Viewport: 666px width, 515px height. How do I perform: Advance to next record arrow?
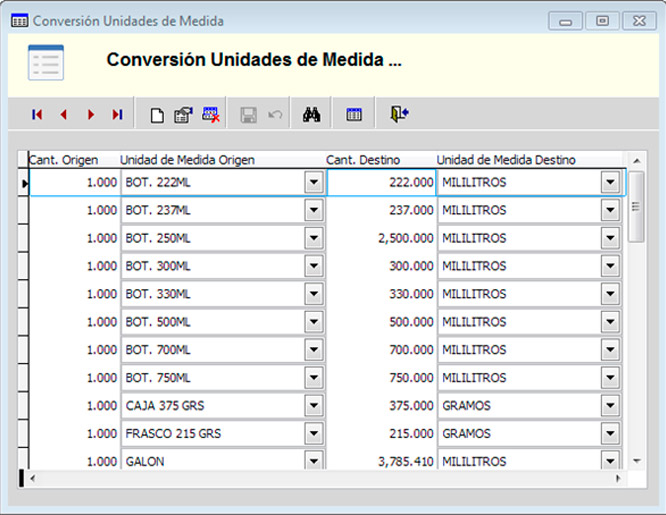pos(90,115)
